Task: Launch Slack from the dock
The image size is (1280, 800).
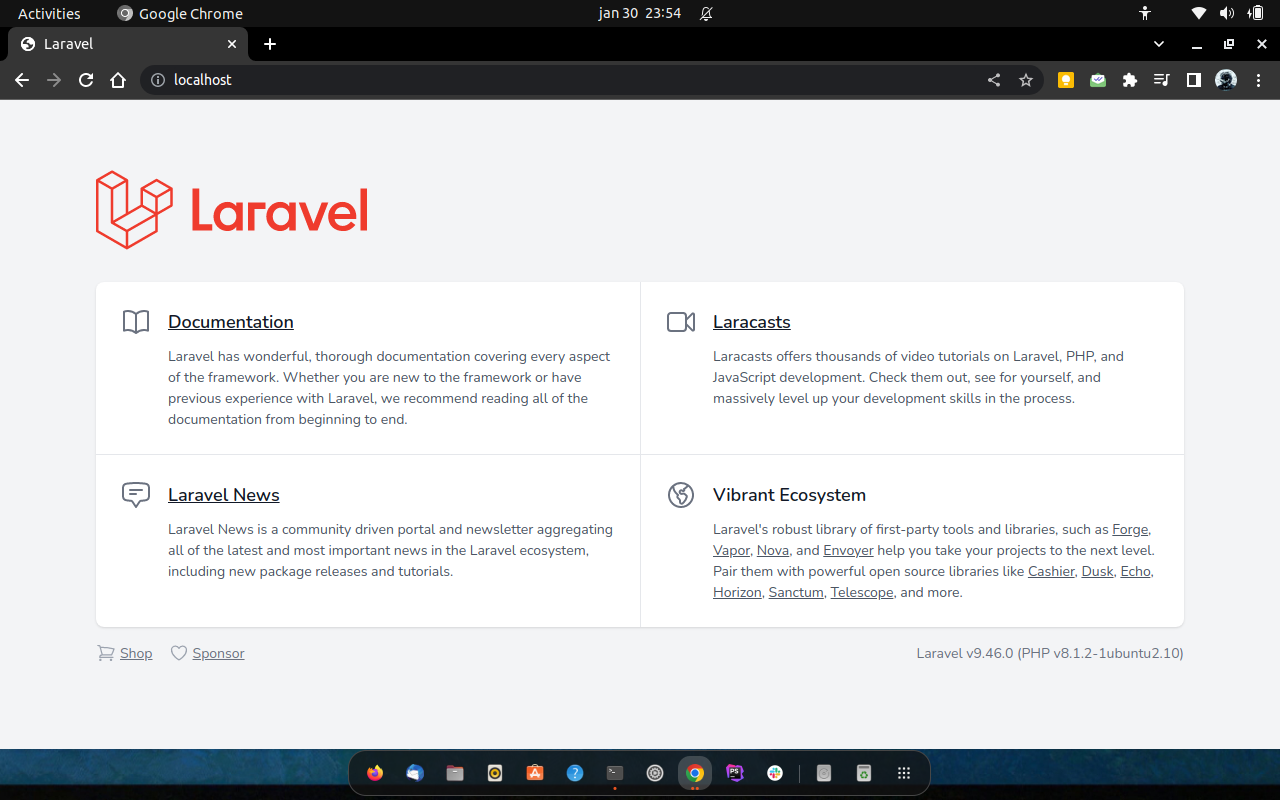Action: (775, 773)
